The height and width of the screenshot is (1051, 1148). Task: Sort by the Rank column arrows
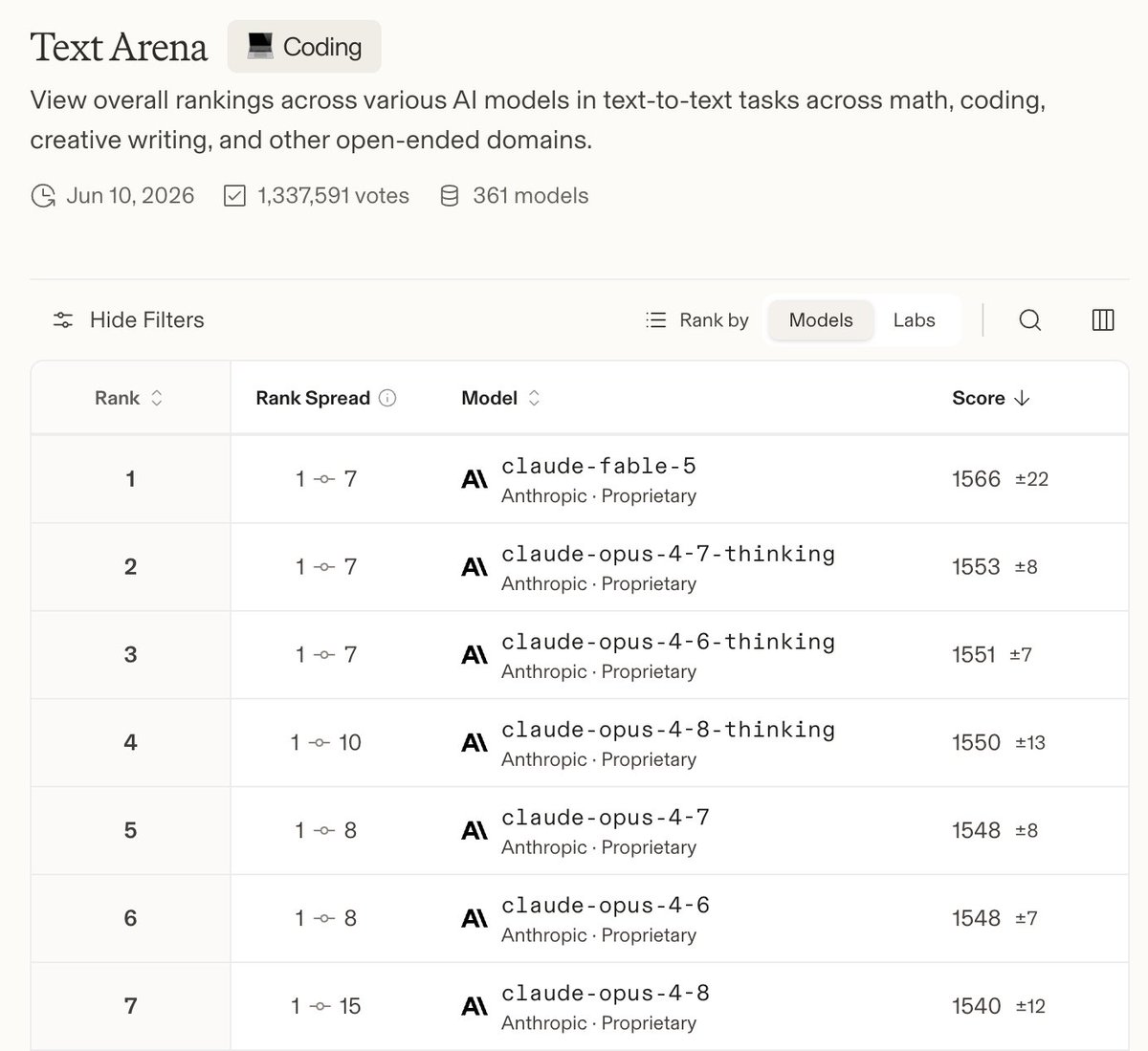coord(157,398)
